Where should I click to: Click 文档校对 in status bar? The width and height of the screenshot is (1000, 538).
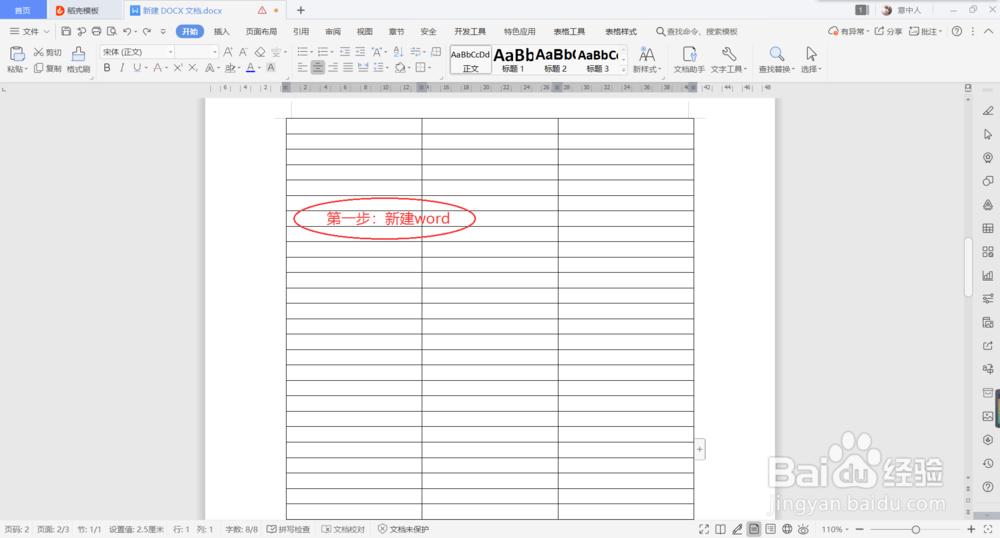point(343,529)
